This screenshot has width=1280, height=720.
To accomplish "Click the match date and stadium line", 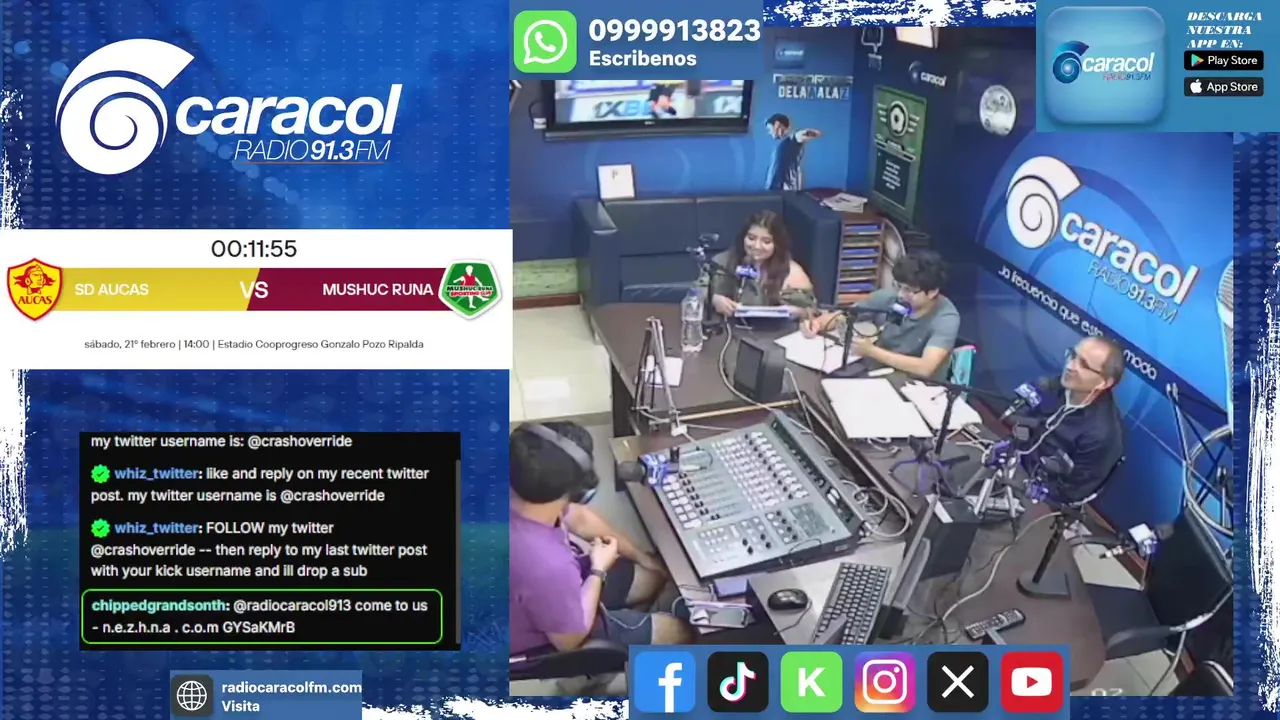I will pos(254,344).
